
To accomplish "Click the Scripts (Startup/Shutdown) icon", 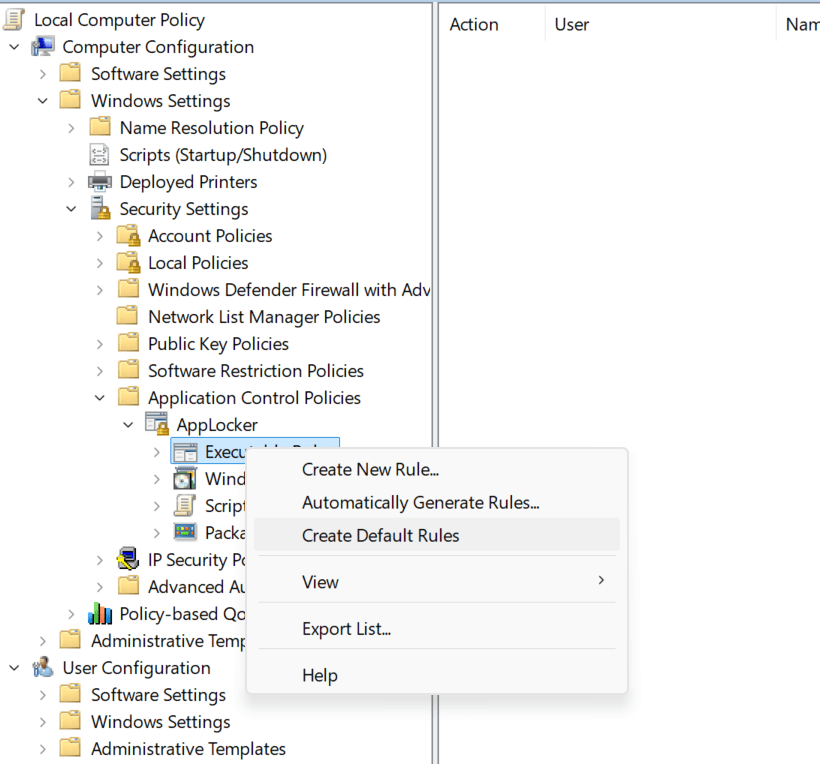I will pos(100,155).
